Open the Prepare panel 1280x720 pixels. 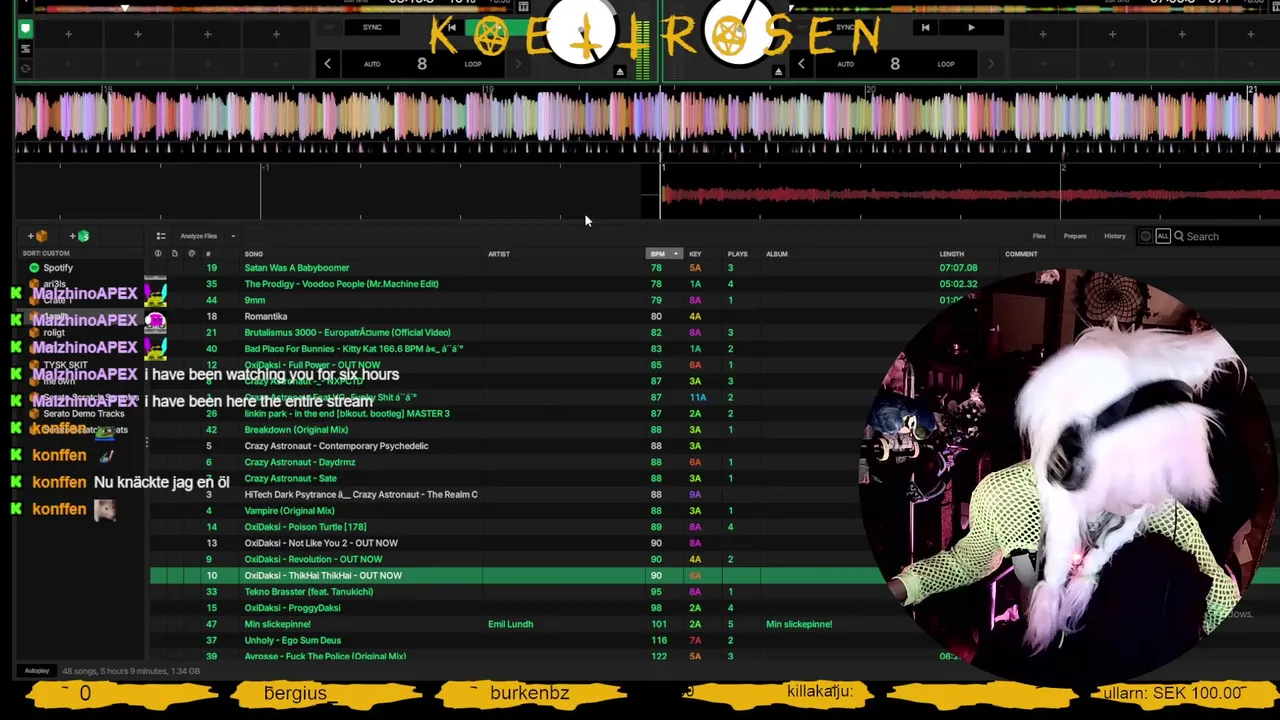click(x=1075, y=236)
